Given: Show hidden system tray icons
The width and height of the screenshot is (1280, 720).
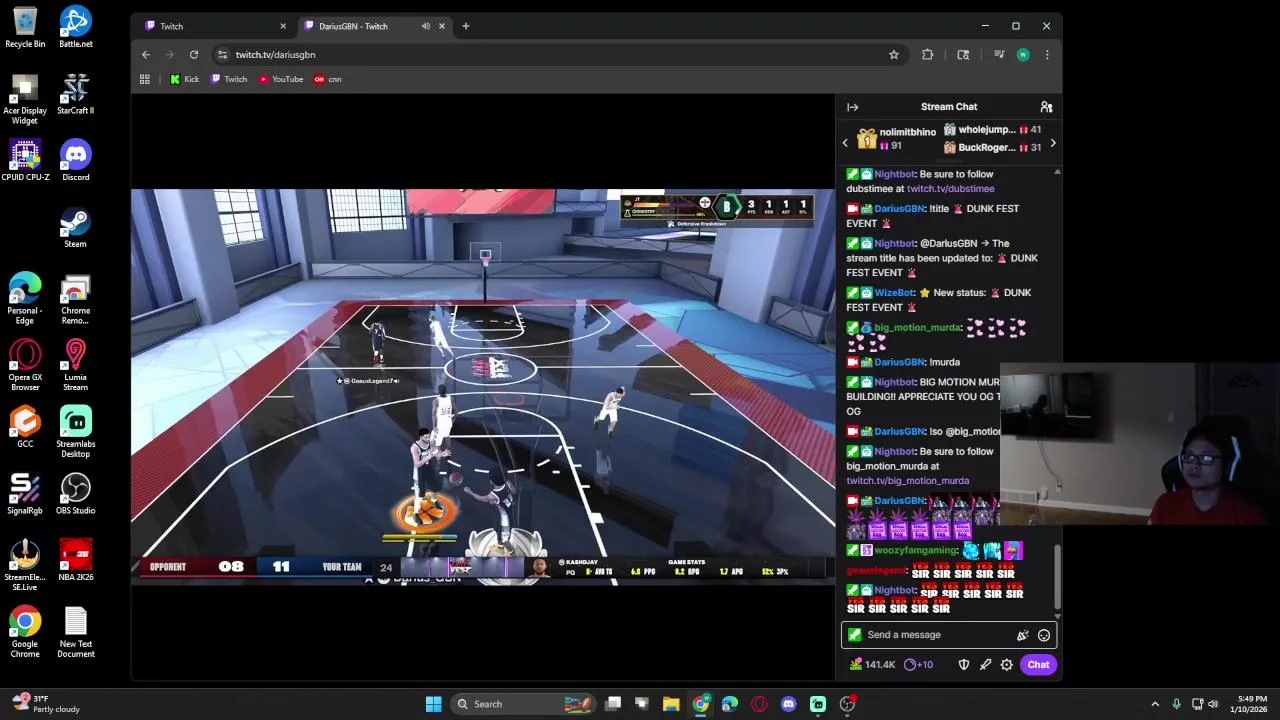Looking at the screenshot, I should coord(1155,704).
